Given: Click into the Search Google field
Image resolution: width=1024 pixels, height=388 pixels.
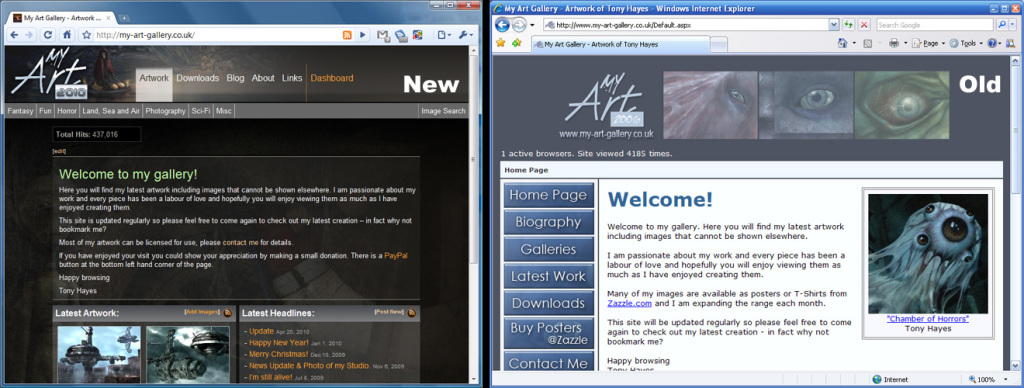Looking at the screenshot, I should click(x=935, y=25).
